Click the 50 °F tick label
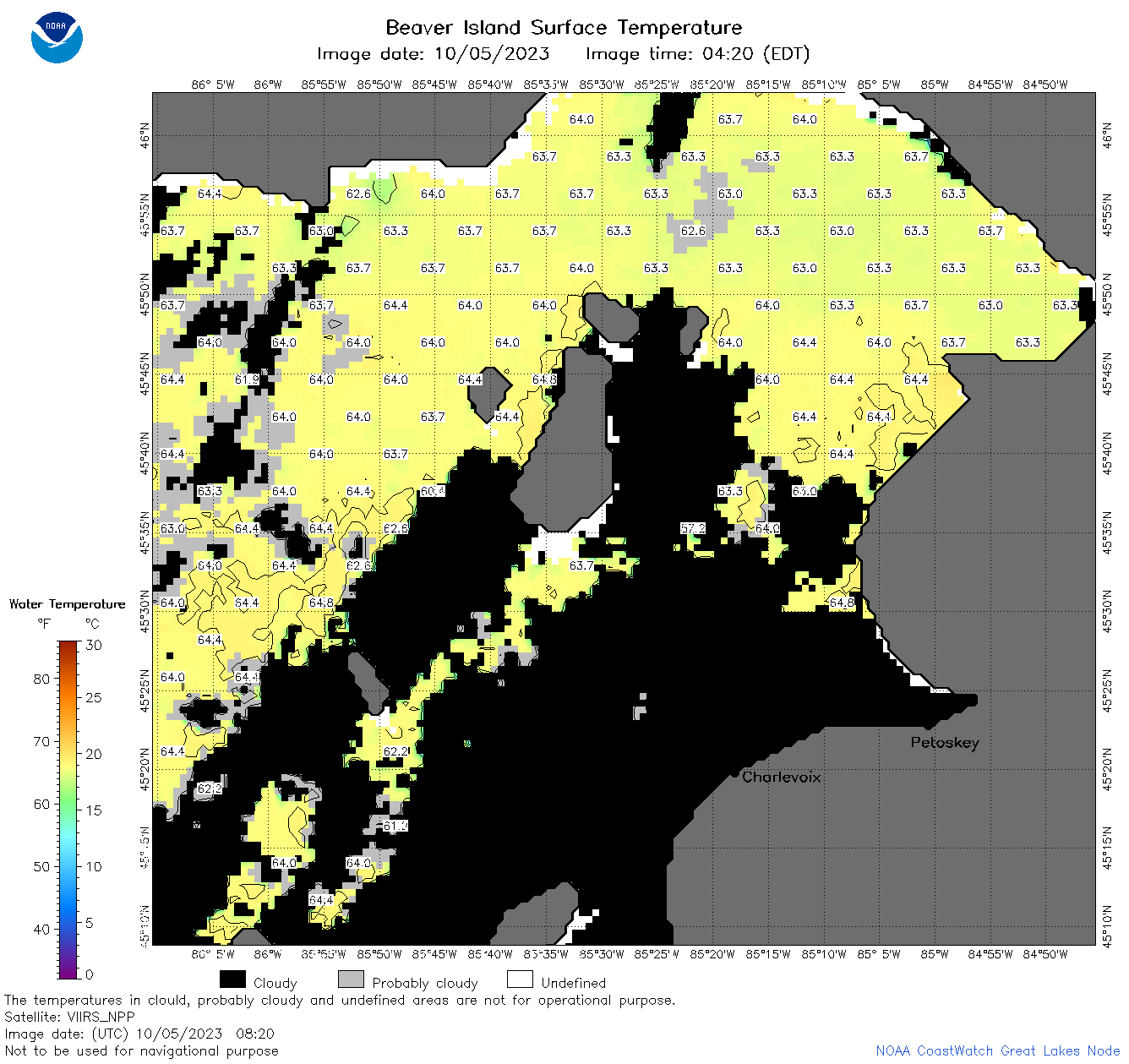The width and height of the screenshot is (1129, 1064). pos(41,866)
